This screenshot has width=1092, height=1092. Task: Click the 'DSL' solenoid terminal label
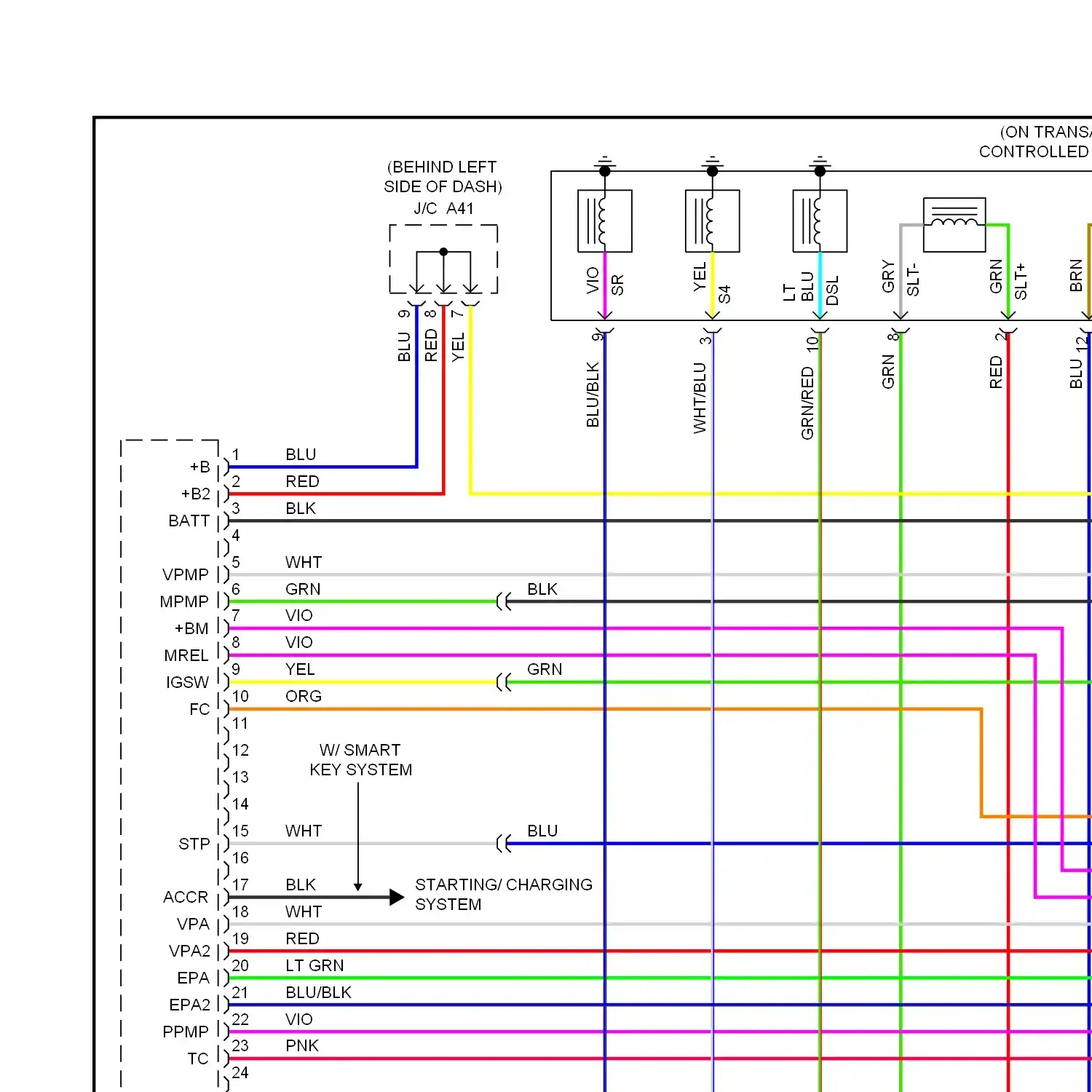click(833, 290)
